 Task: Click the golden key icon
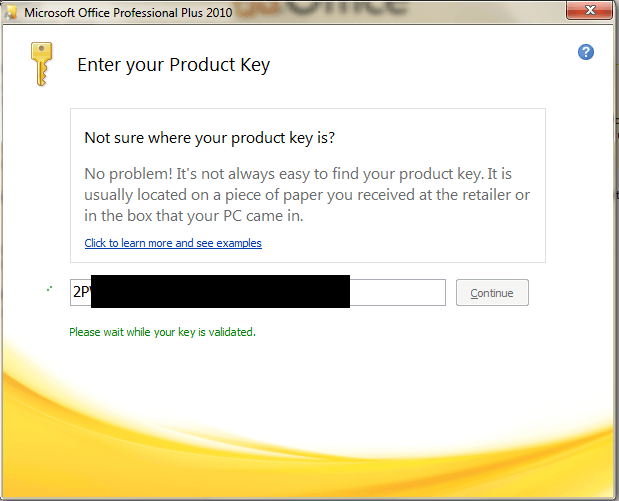pos(38,66)
